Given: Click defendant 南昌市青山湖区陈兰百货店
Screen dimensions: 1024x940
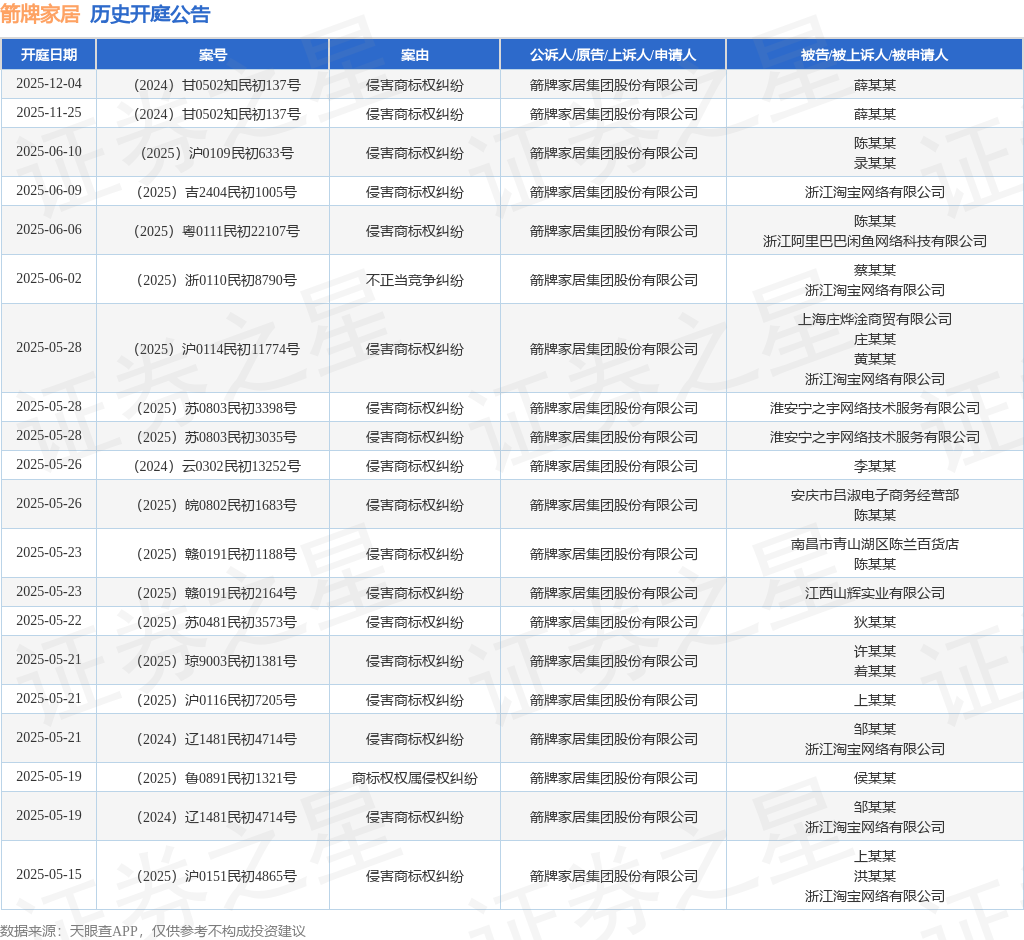Looking at the screenshot, I should 874,544.
